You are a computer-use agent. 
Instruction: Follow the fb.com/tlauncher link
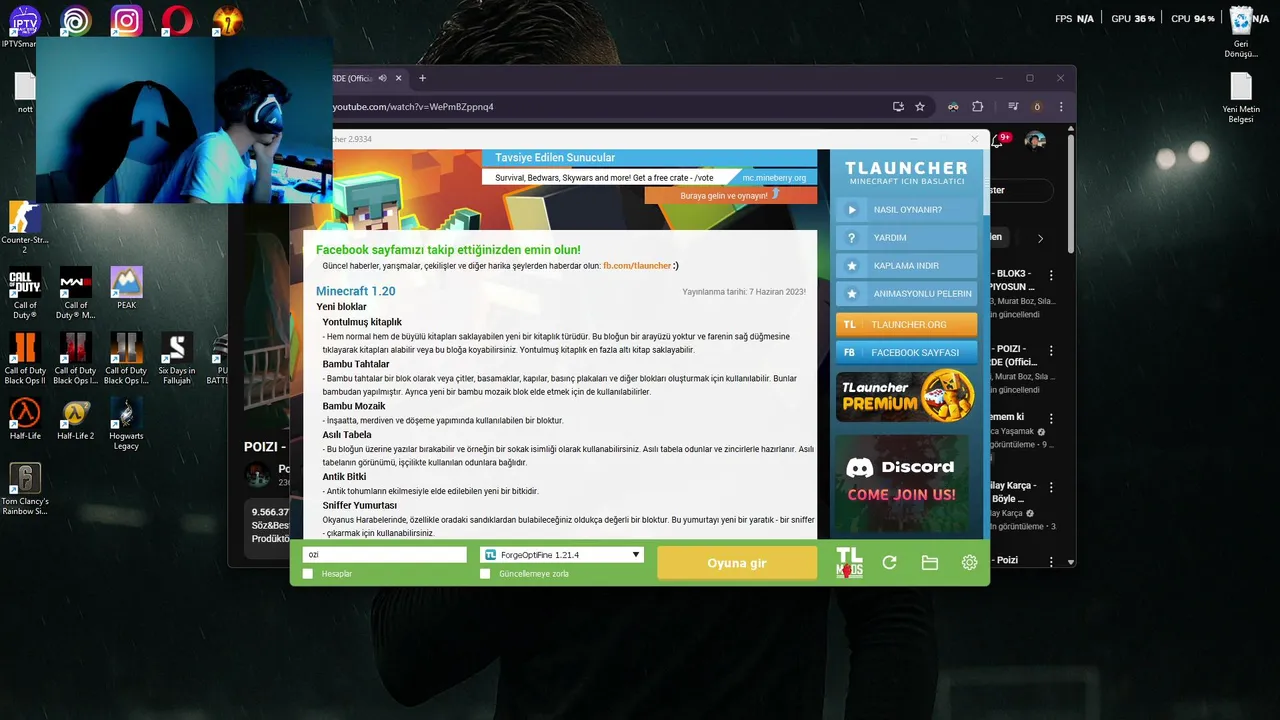coord(637,266)
